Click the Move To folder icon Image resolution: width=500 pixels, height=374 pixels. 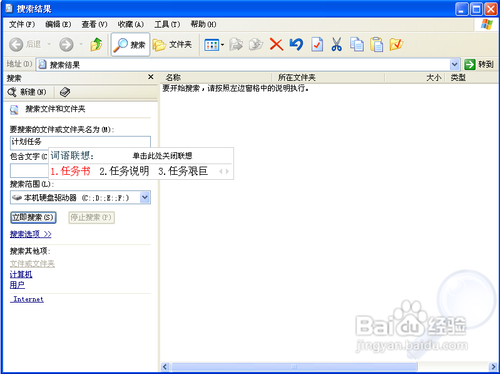click(236, 44)
